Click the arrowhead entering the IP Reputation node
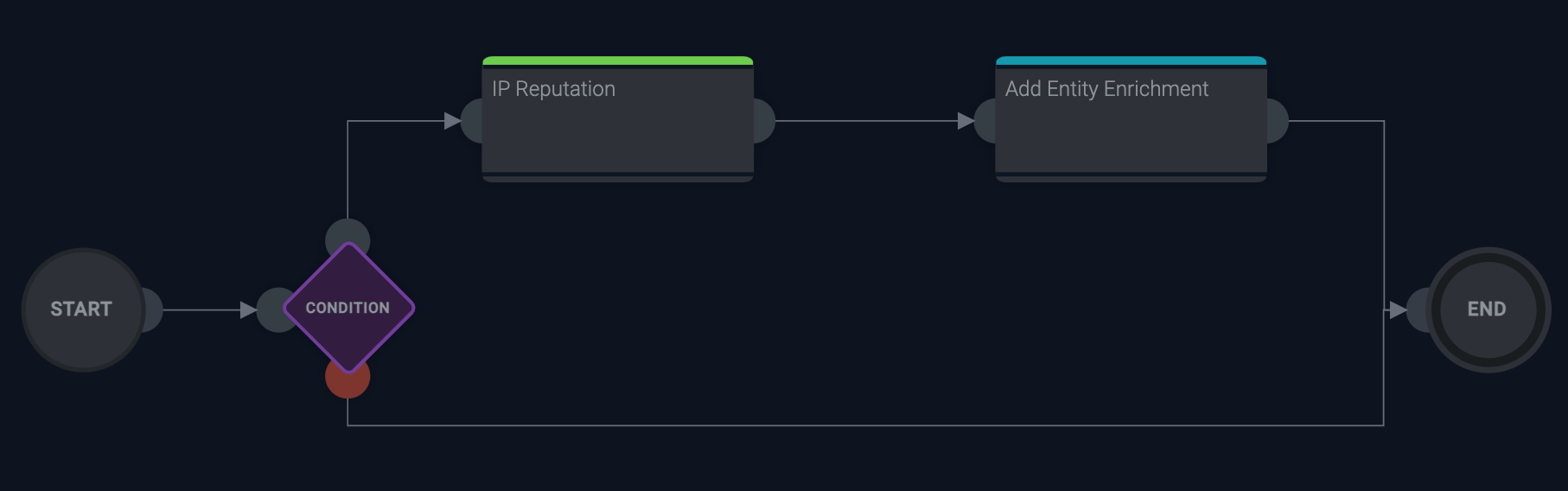 point(452,121)
